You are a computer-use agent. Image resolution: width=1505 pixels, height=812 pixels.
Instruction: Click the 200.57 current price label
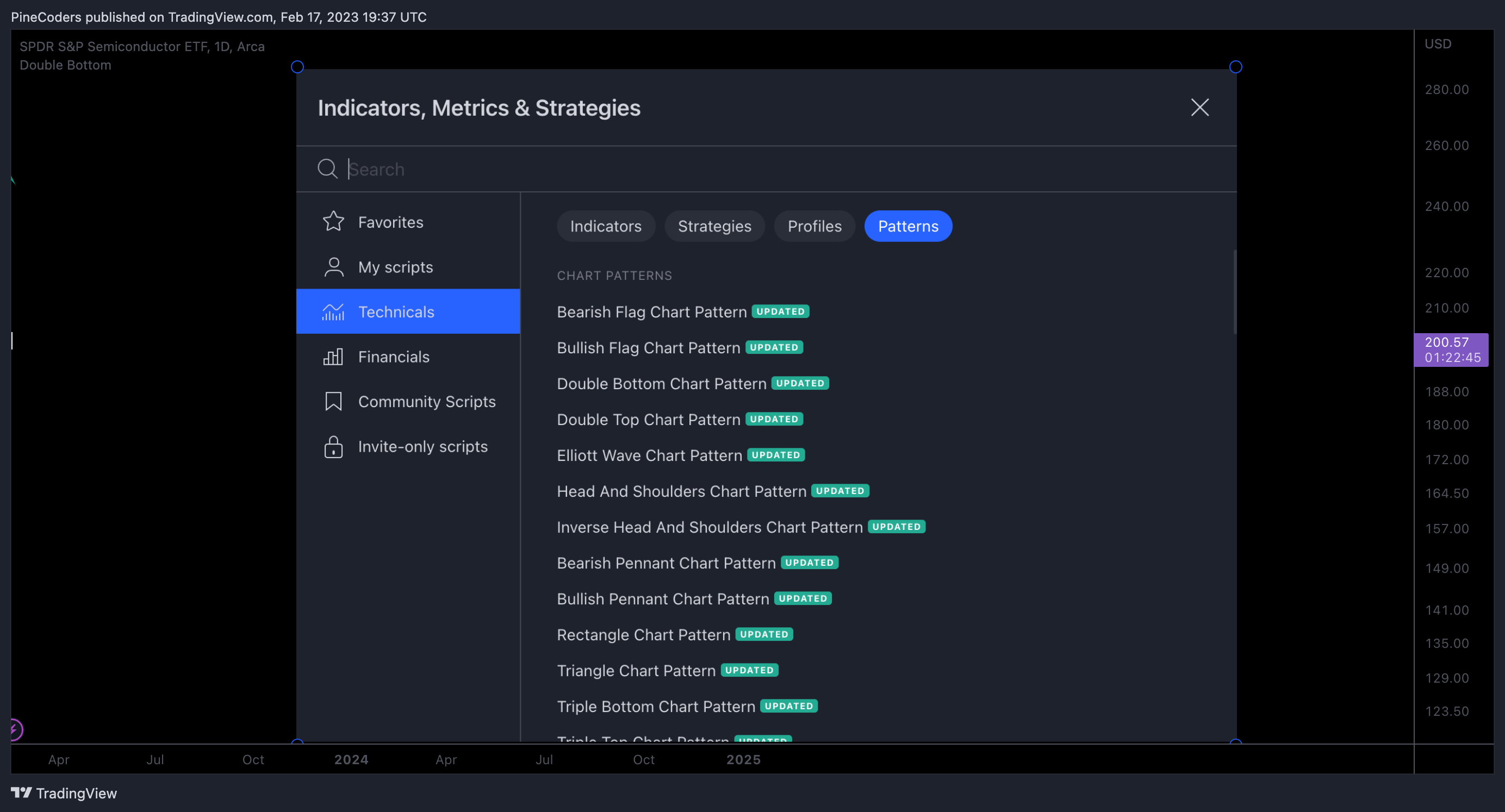1451,349
